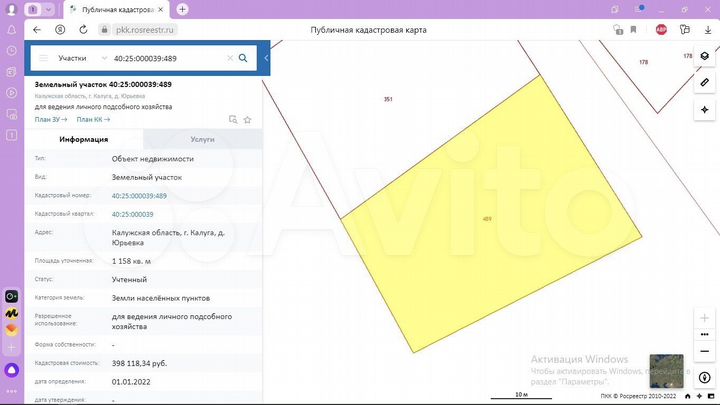The height and width of the screenshot is (405, 720).
Task: Open browser downloads icon
Action: [708, 30]
